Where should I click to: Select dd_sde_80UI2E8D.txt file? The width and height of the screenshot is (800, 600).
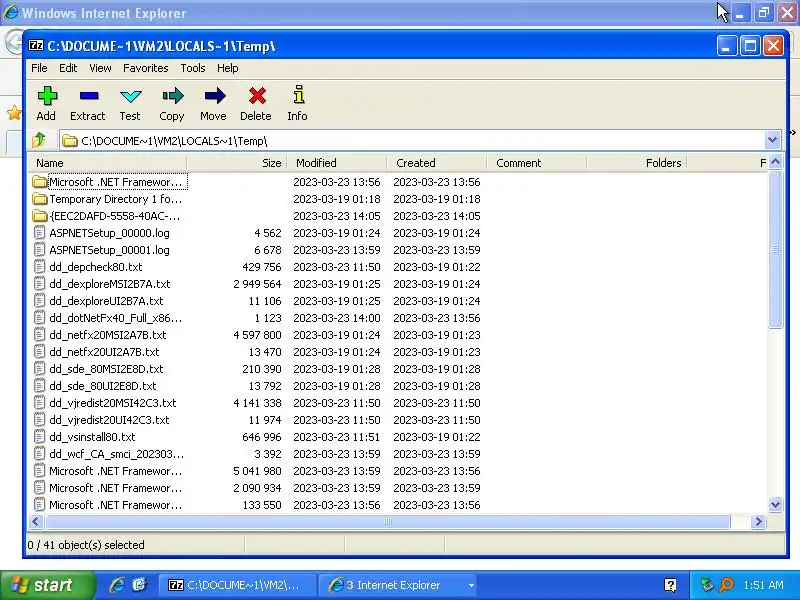(103, 386)
